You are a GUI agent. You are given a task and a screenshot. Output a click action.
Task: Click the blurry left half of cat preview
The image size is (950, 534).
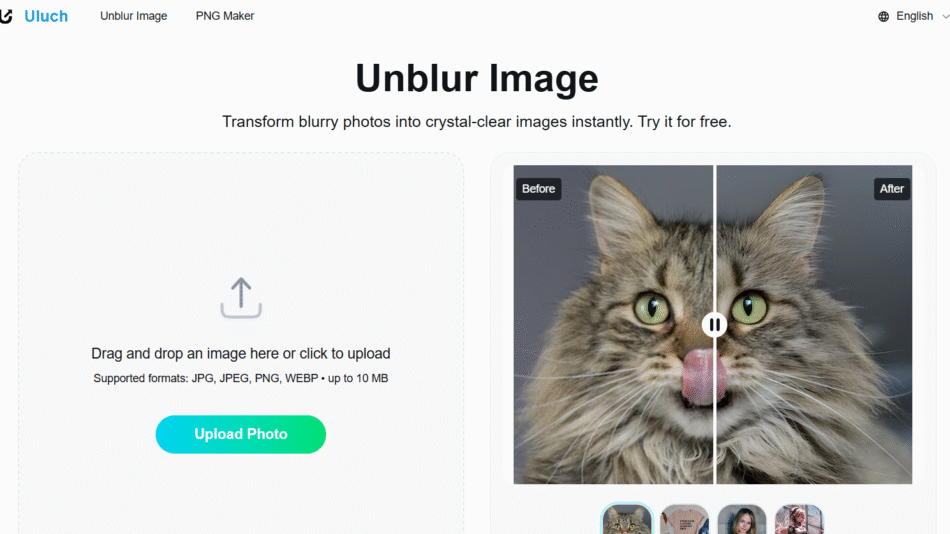point(613,325)
